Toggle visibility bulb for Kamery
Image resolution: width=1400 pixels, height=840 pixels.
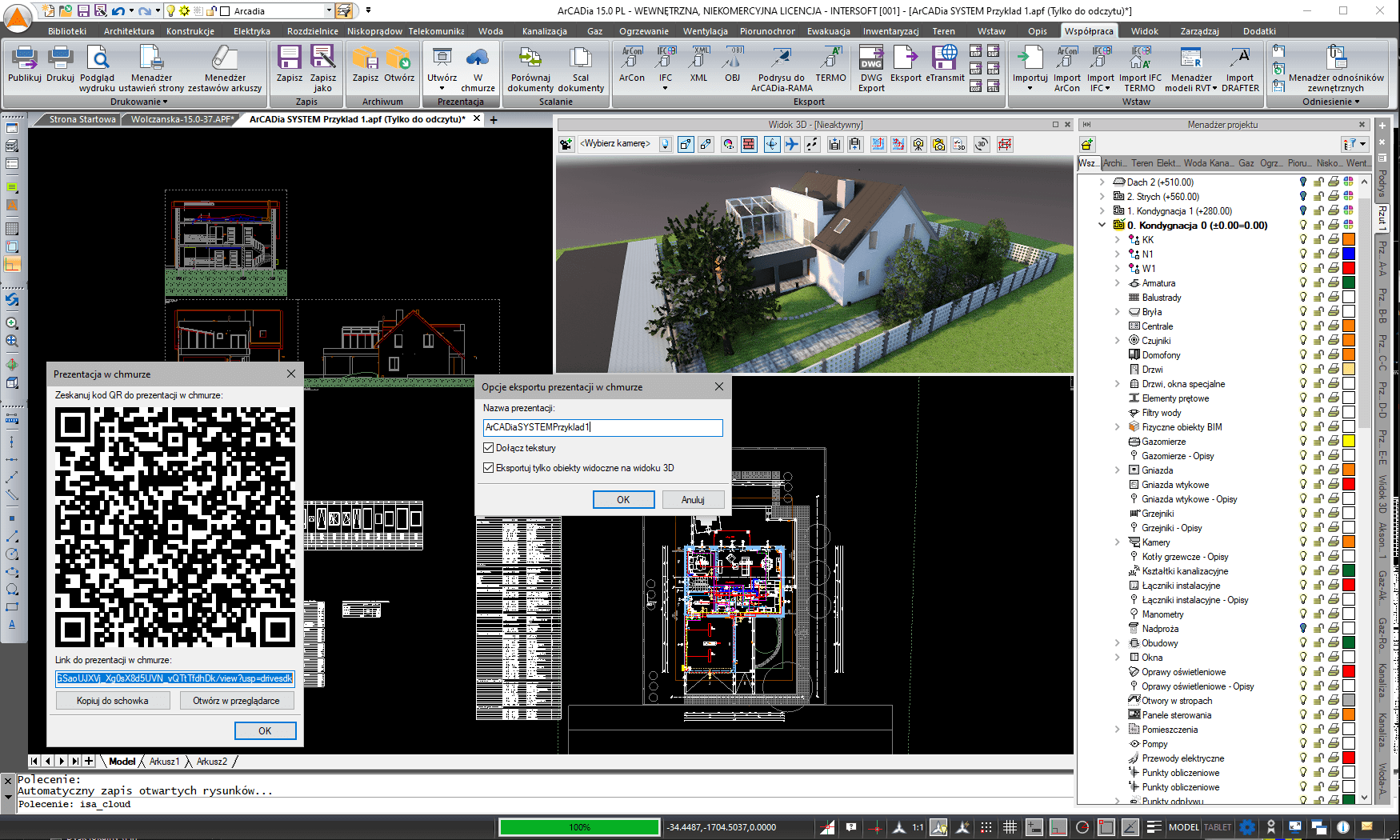pyautogui.click(x=1303, y=542)
